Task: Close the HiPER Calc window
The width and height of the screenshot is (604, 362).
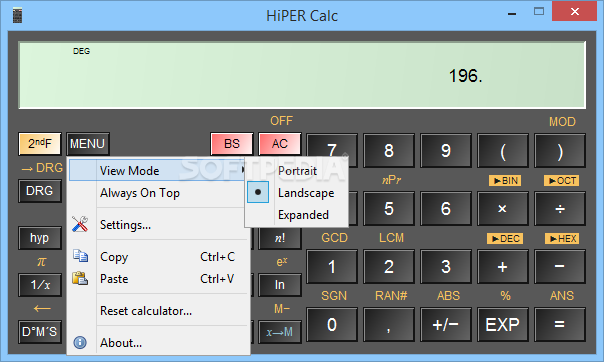Action: coord(574,11)
